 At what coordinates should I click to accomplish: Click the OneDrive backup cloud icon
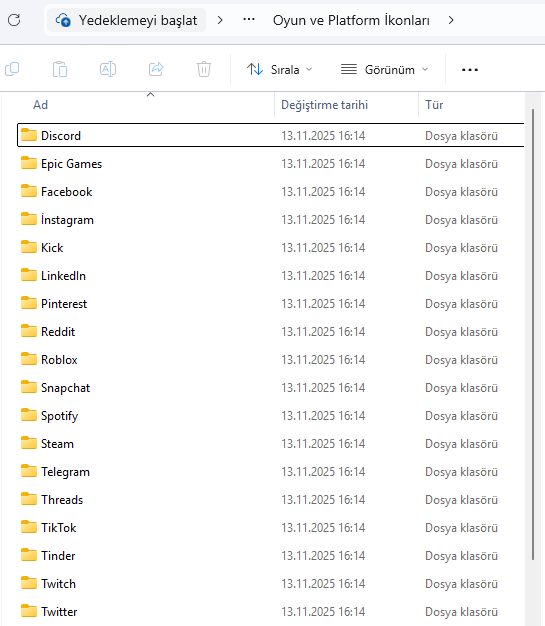63,20
